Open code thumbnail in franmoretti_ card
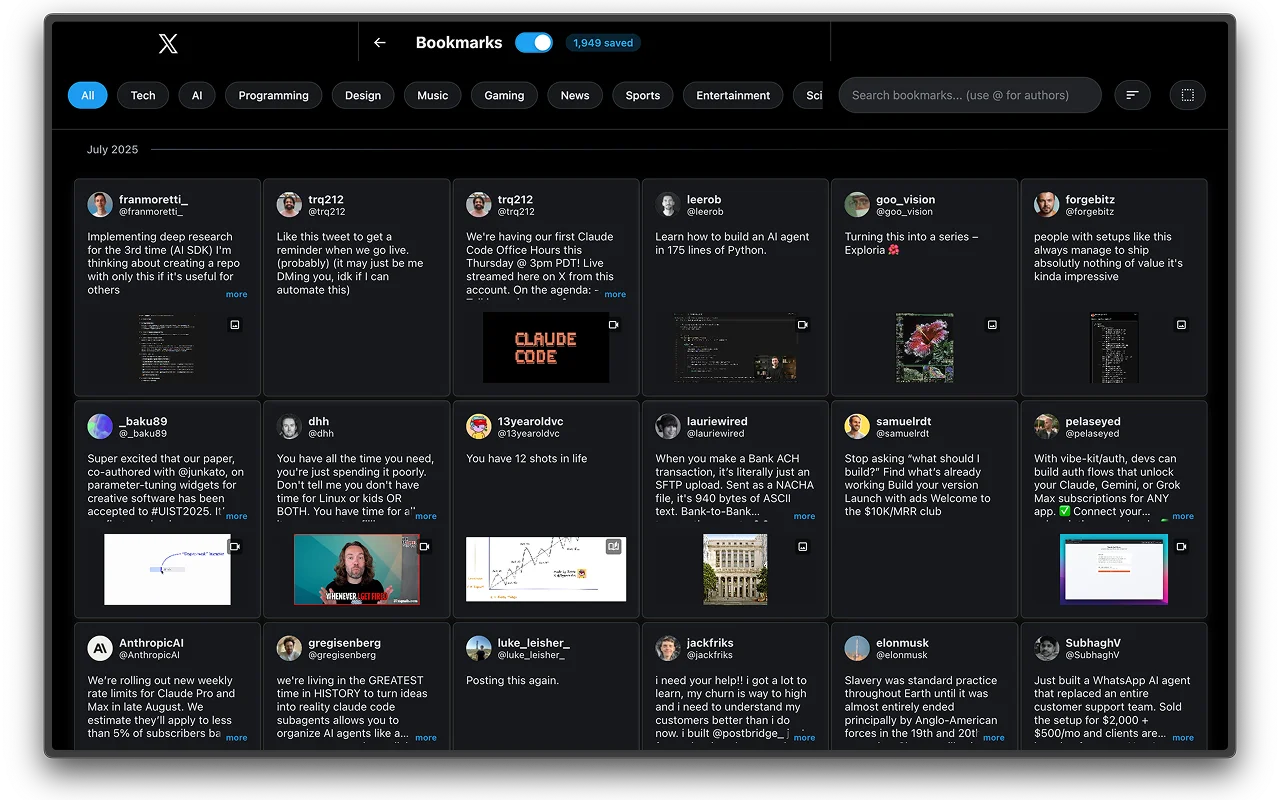Image resolution: width=1280 pixels, height=800 pixels. tap(167, 347)
